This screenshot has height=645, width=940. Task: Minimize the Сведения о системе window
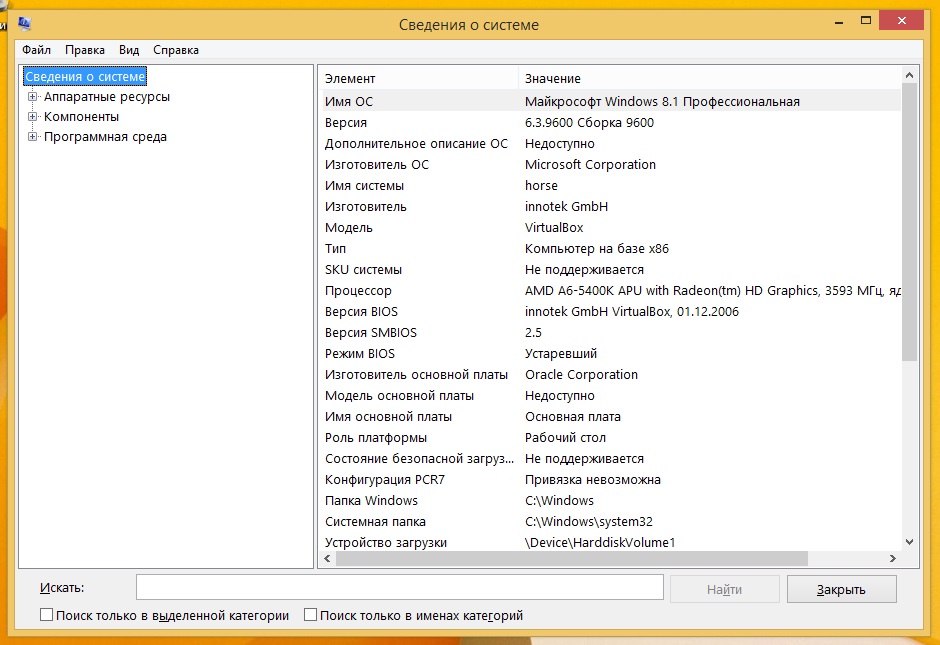tap(812, 21)
